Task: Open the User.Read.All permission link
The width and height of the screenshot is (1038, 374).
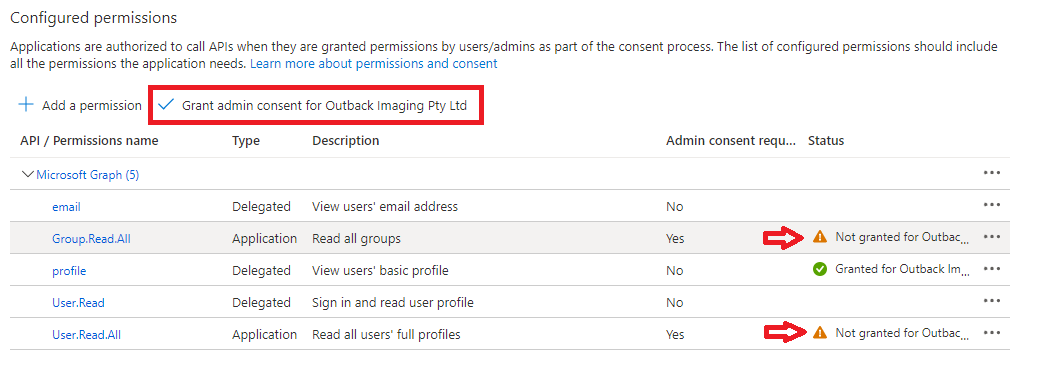Action: pyautogui.click(x=87, y=335)
